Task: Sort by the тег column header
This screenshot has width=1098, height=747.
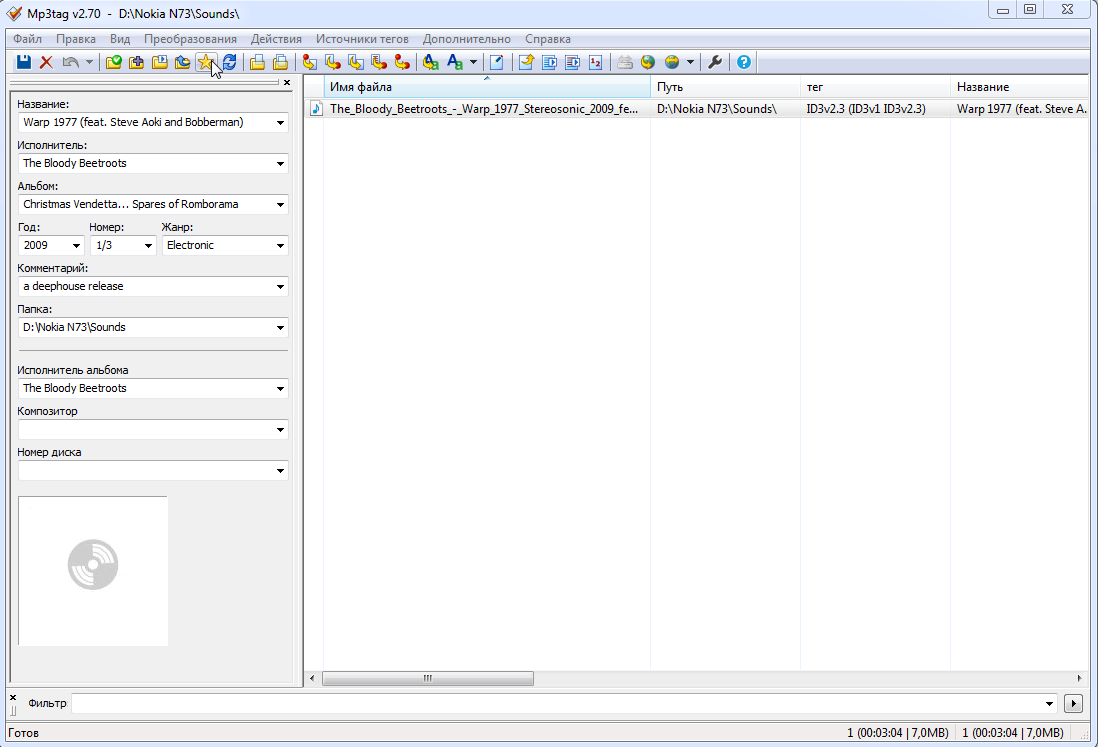Action: [x=875, y=87]
